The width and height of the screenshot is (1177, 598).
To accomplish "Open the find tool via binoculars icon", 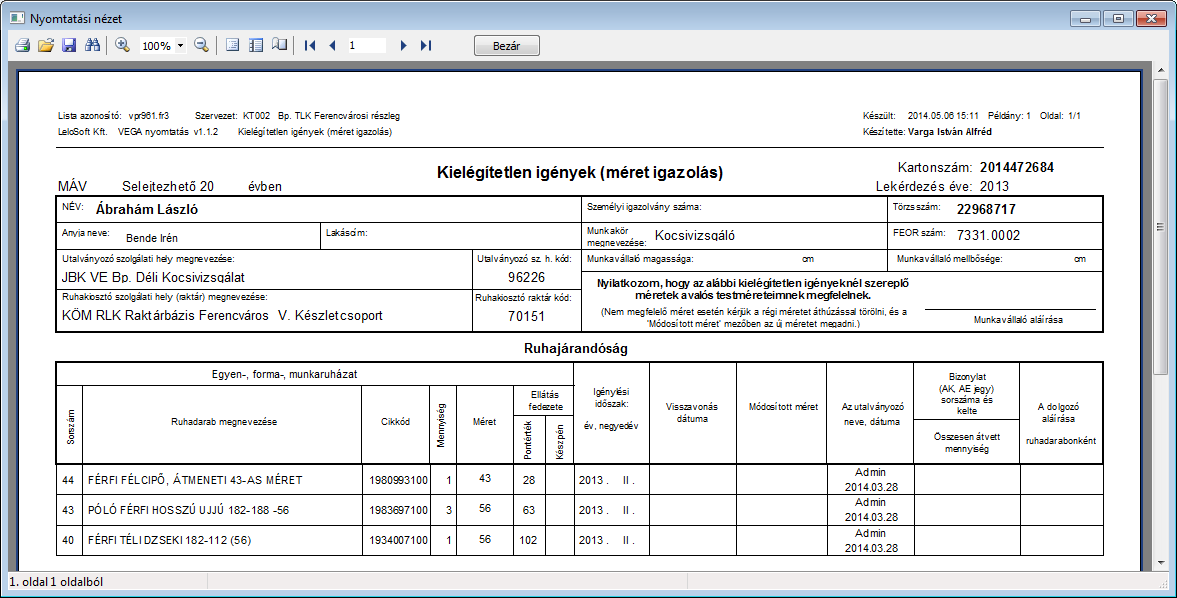I will coord(92,46).
